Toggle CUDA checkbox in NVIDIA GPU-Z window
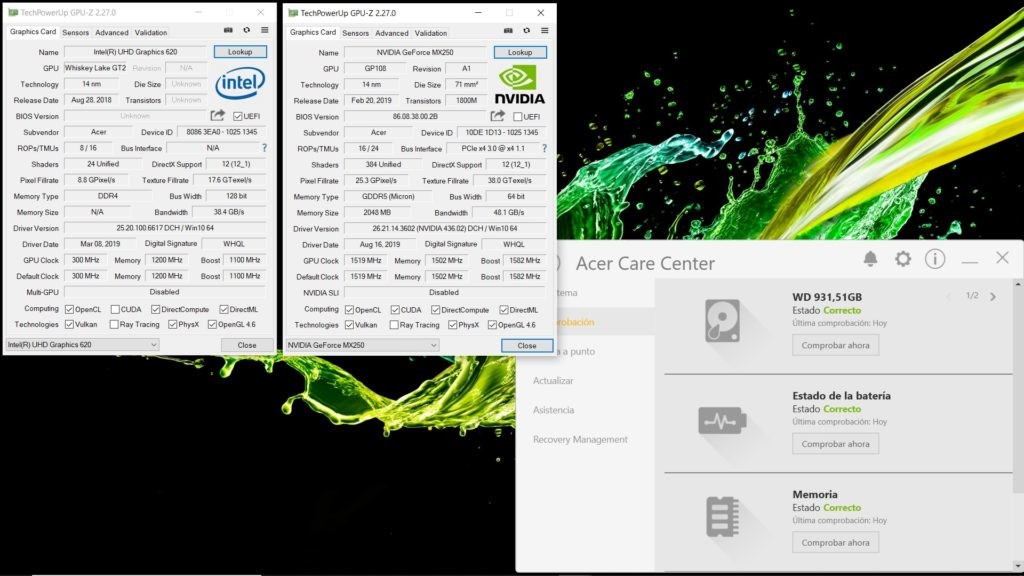The image size is (1024, 576). coord(395,310)
